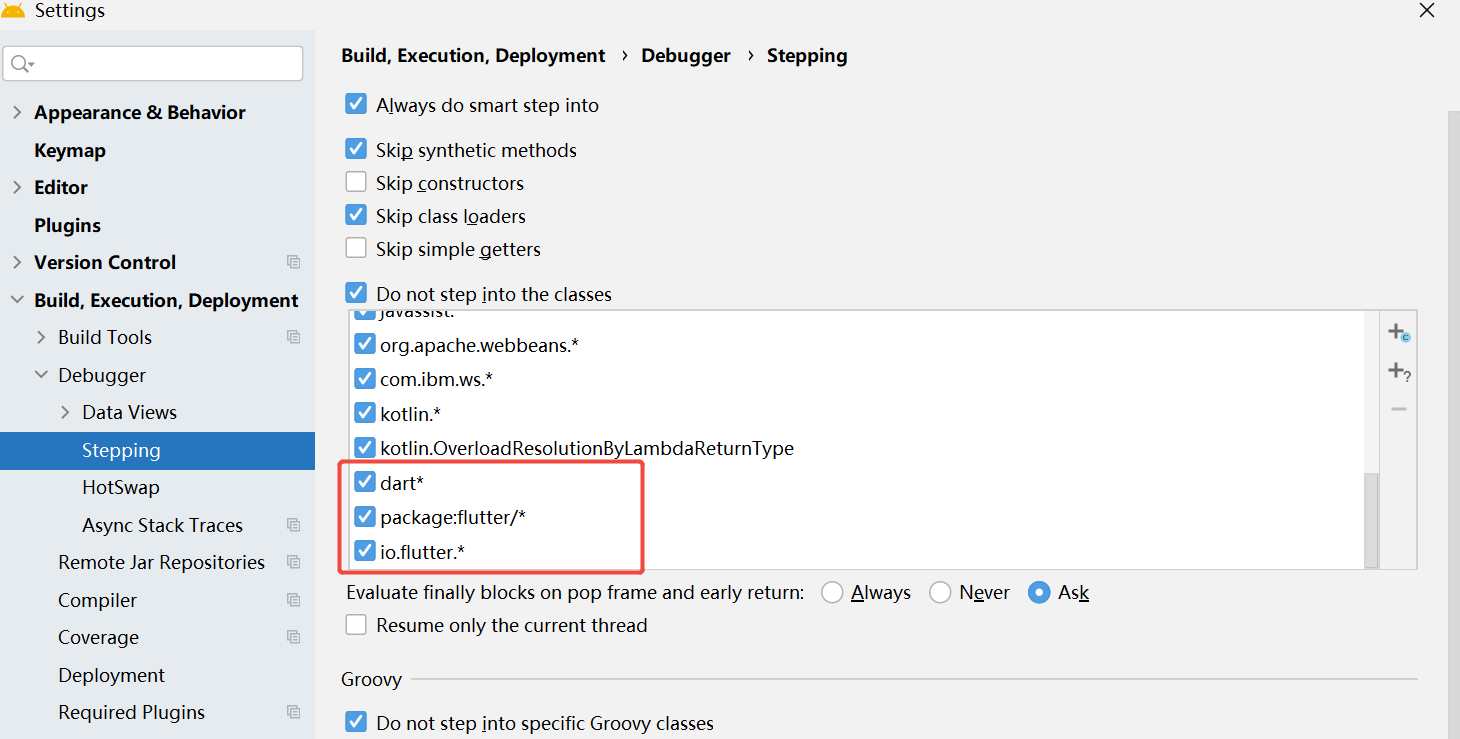
Task: Select the Always radio button
Action: 832,592
